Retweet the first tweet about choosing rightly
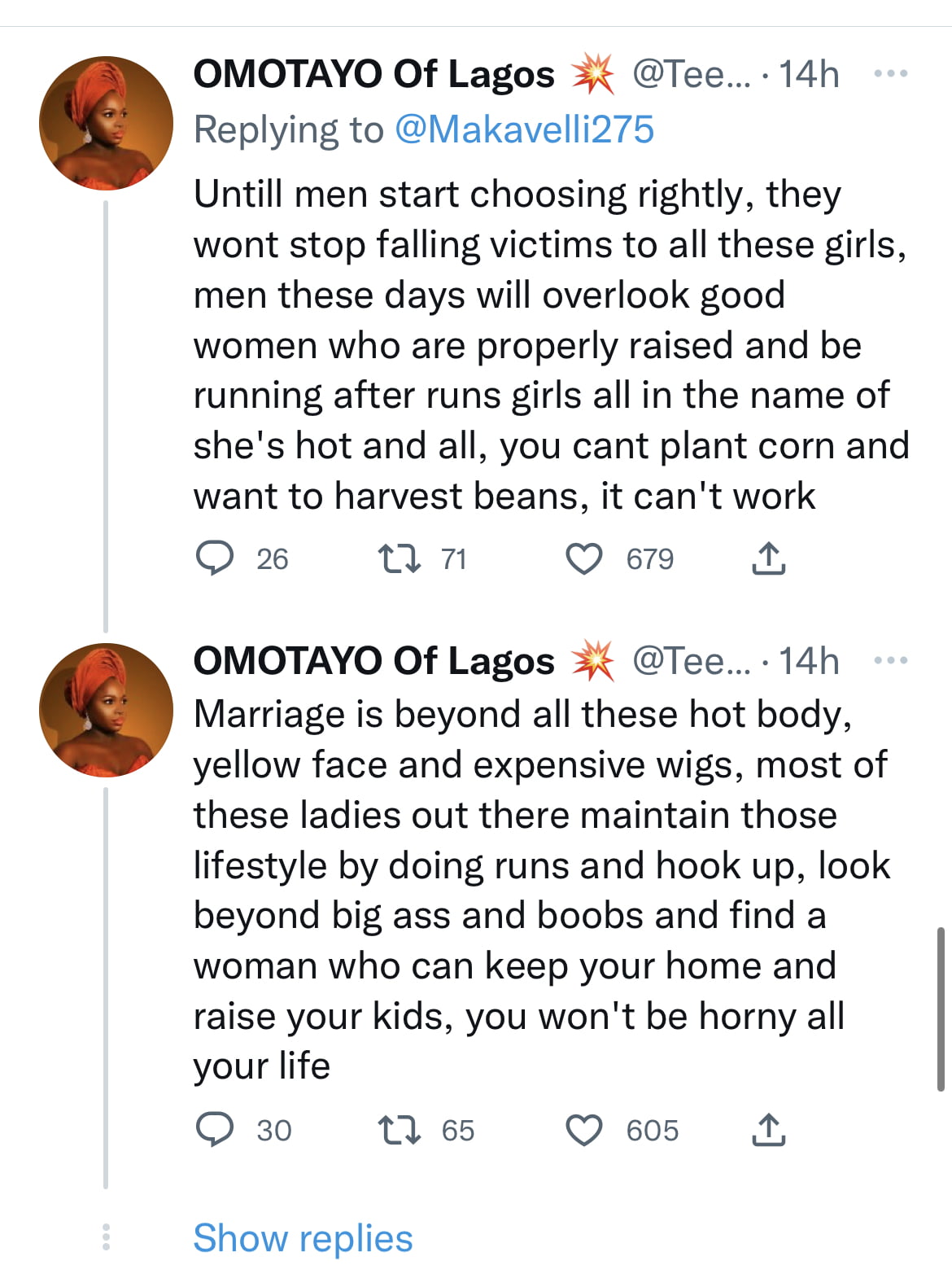The image size is (952, 1287). tap(400, 559)
